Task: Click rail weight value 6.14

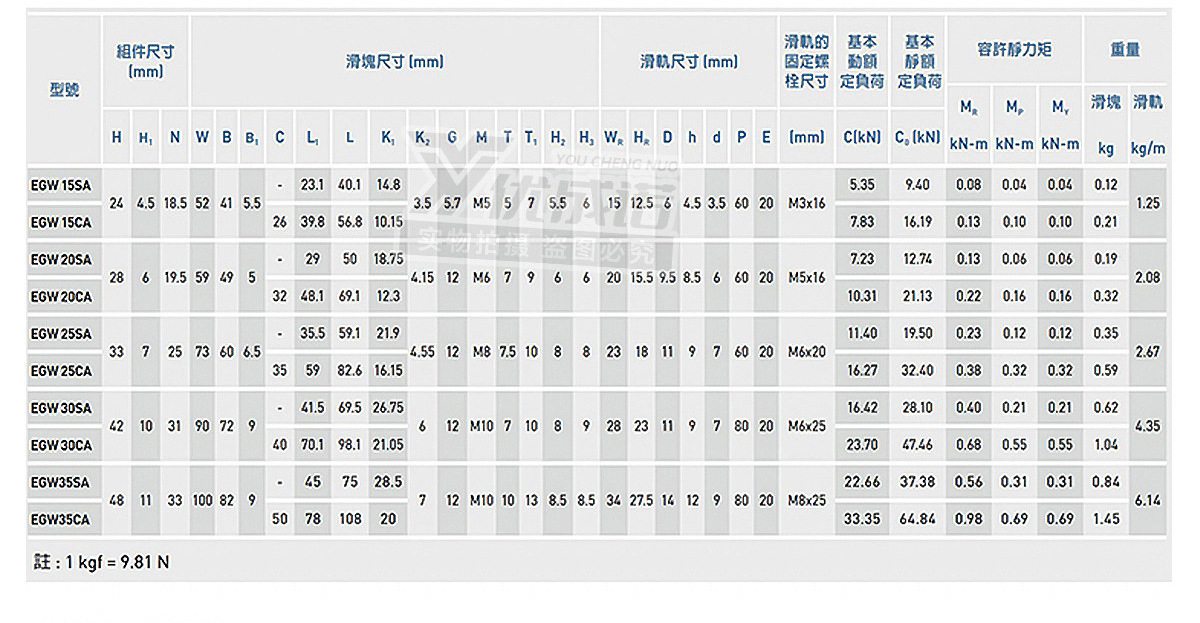Action: (x=1148, y=500)
